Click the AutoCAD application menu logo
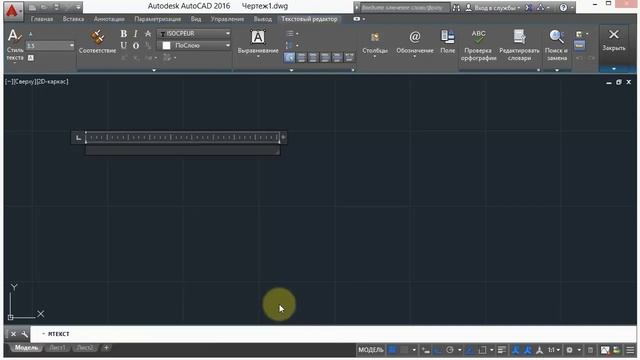Screen dimensions: 640x360 12,11
